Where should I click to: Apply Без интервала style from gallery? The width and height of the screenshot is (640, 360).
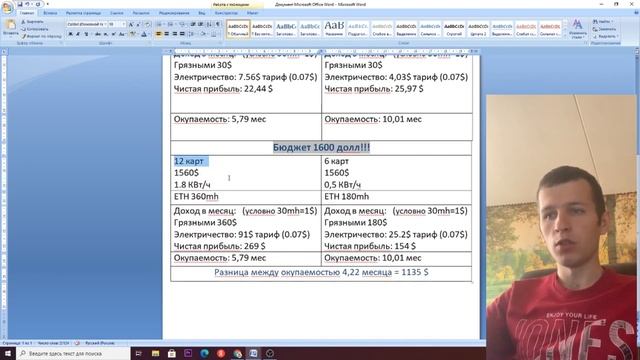pyautogui.click(x=262, y=29)
